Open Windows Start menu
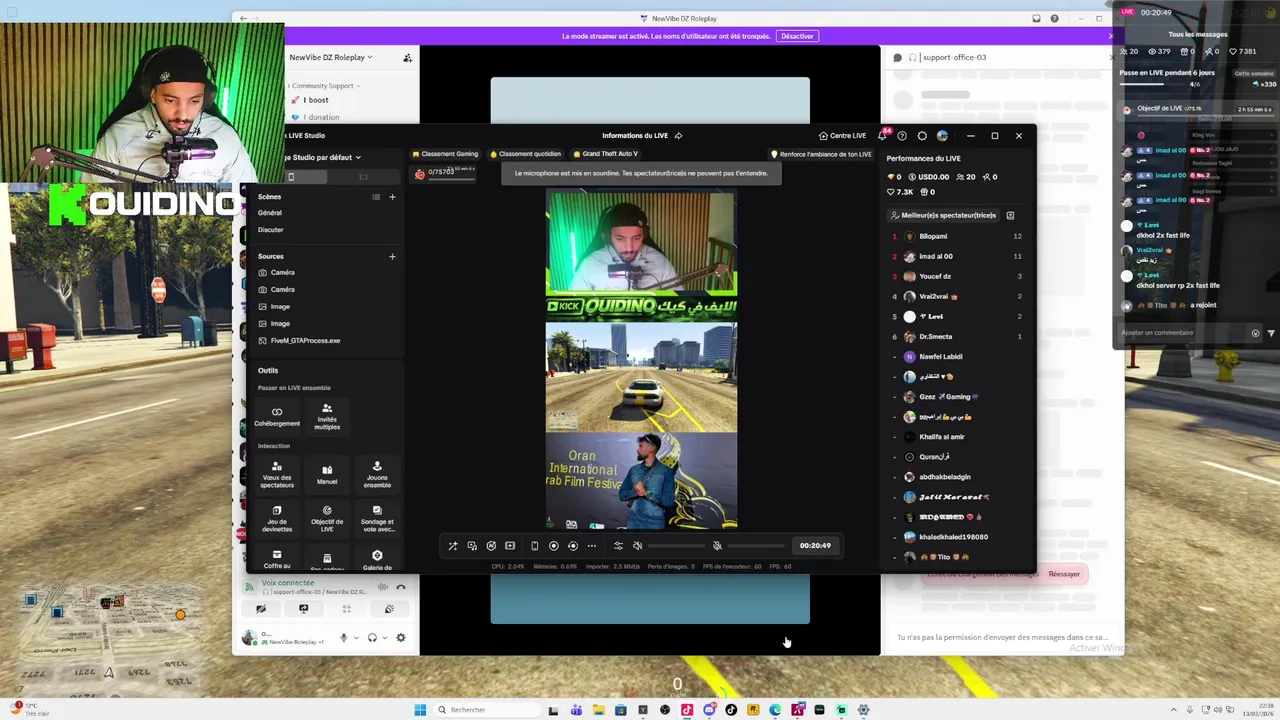The image size is (1280, 720). tap(420, 710)
